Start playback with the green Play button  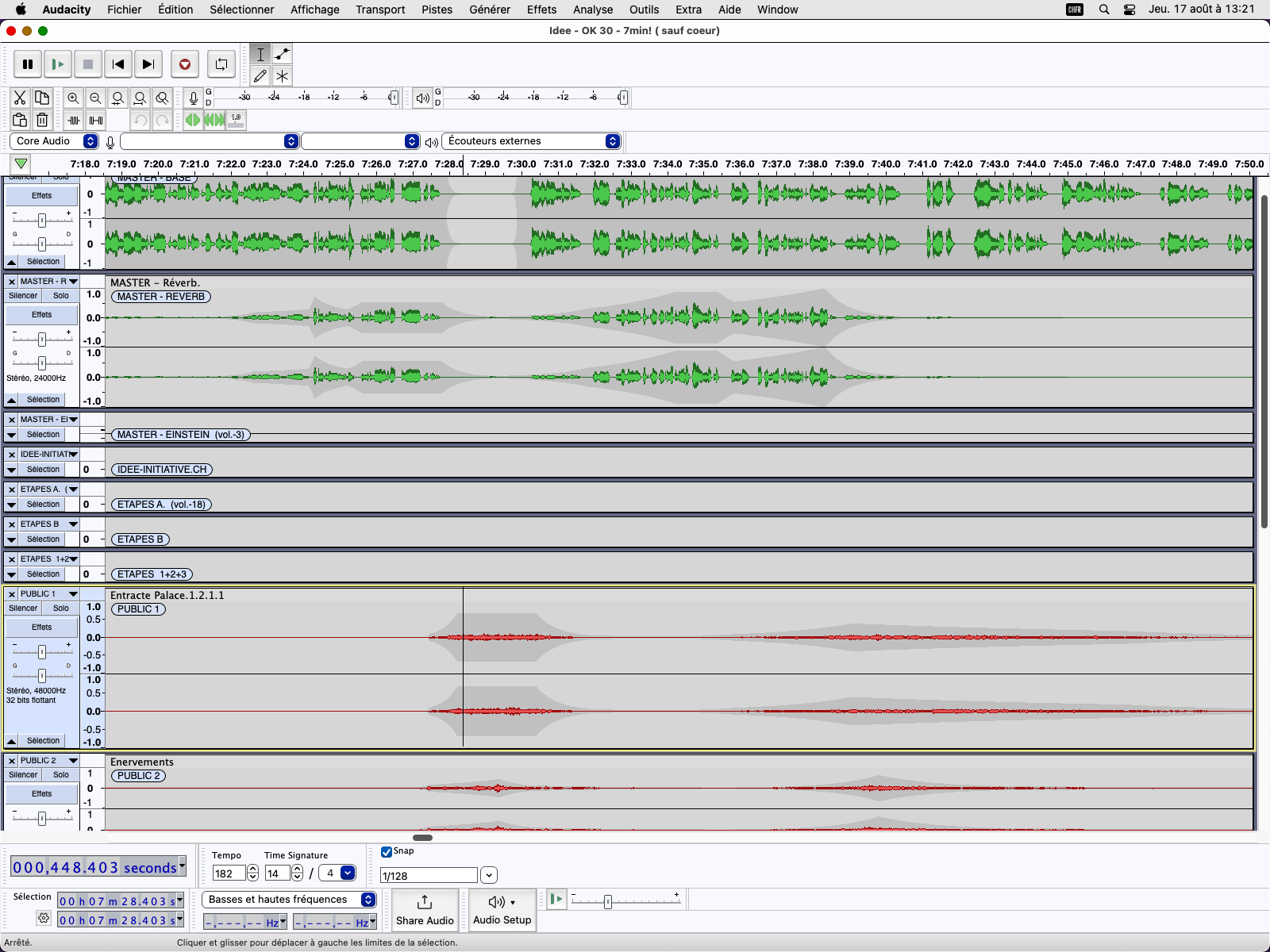click(x=58, y=64)
